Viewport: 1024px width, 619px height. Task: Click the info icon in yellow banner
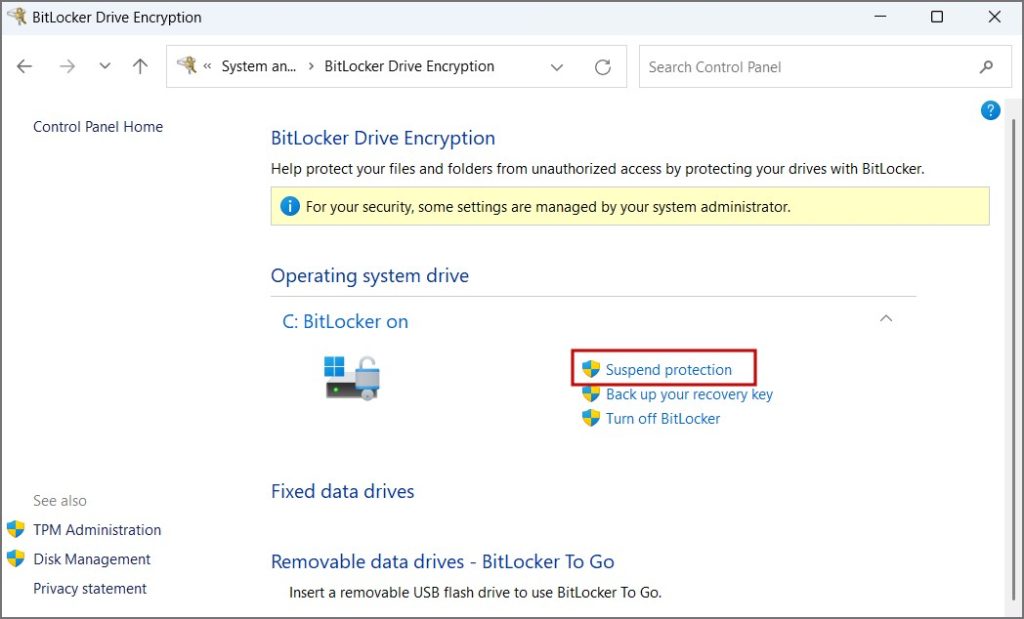pos(290,207)
